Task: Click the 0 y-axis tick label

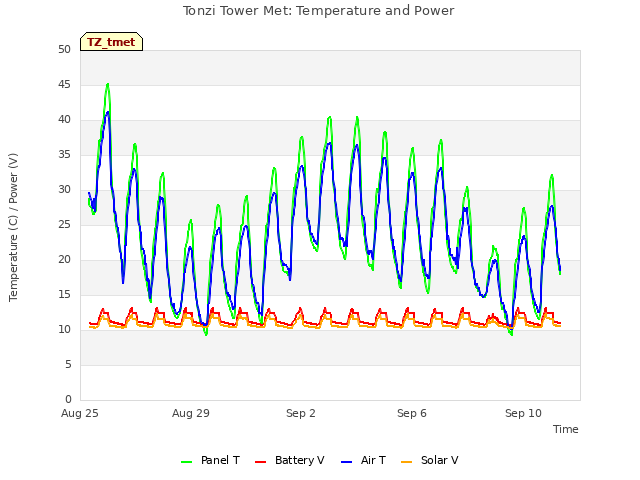Action: point(68,400)
